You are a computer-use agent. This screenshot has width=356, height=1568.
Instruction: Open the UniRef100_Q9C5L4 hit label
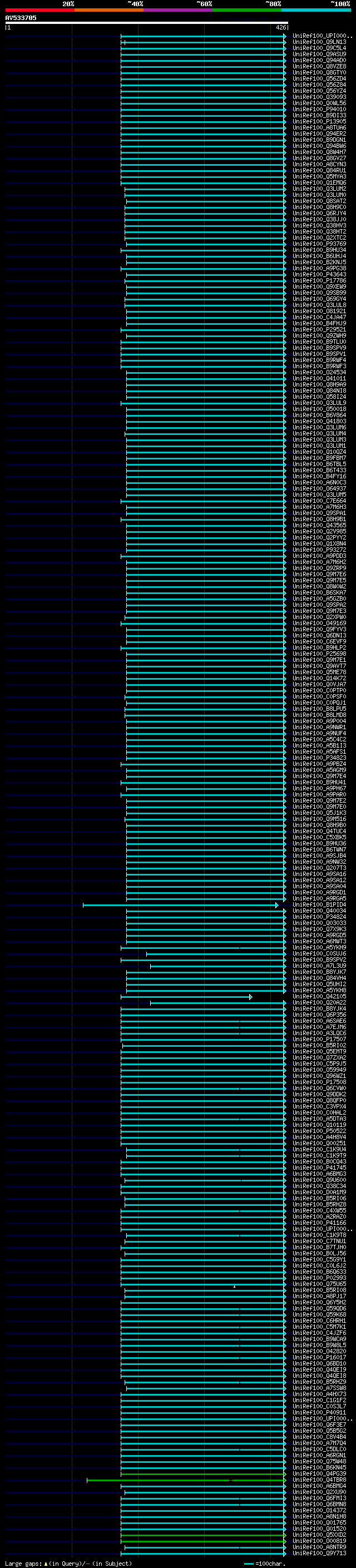point(319,48)
